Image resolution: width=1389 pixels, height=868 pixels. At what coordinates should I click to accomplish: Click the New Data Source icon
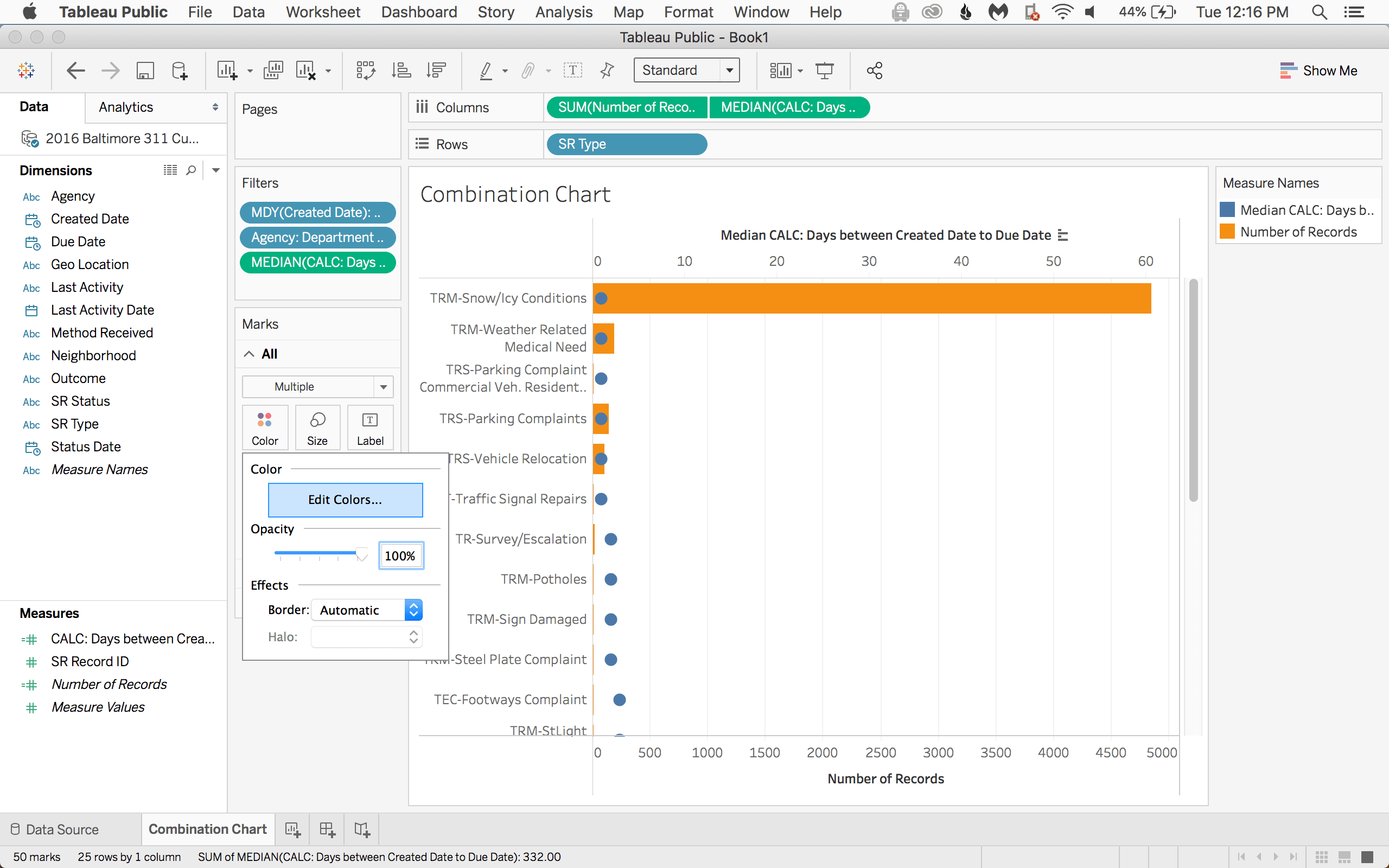[180, 71]
